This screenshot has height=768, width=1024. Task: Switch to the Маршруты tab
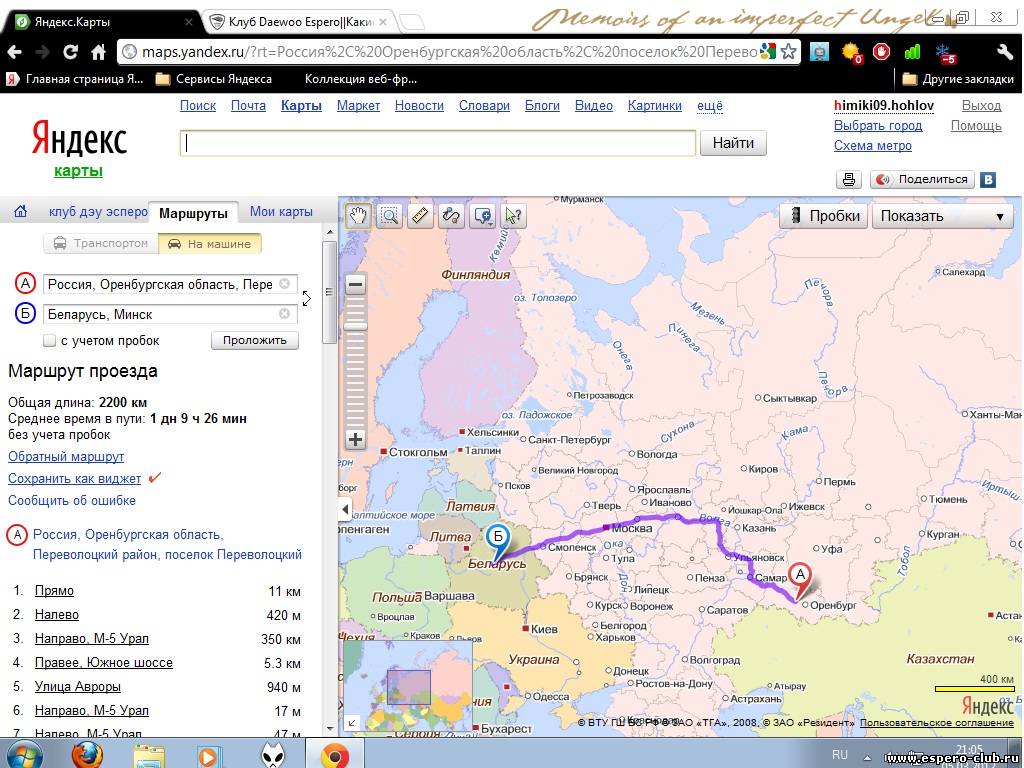193,213
